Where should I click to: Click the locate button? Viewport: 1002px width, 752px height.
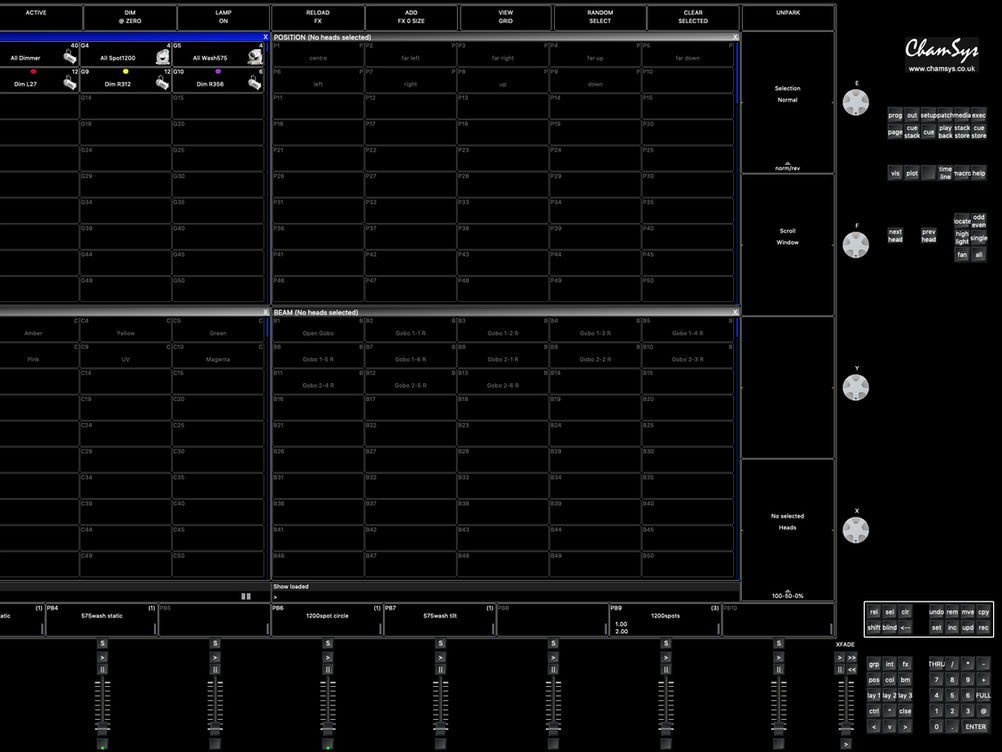click(962, 221)
